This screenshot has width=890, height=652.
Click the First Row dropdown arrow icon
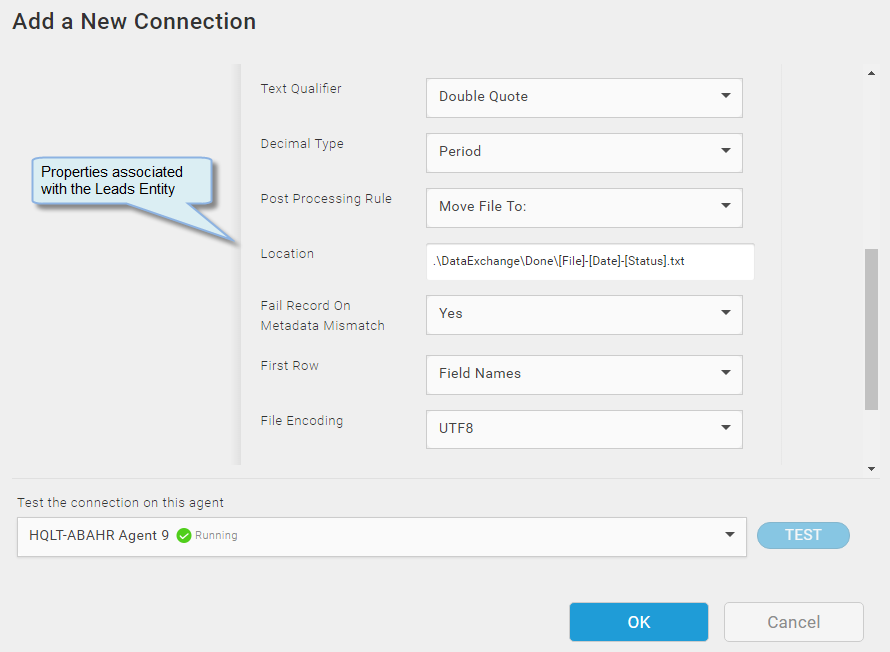pos(725,372)
